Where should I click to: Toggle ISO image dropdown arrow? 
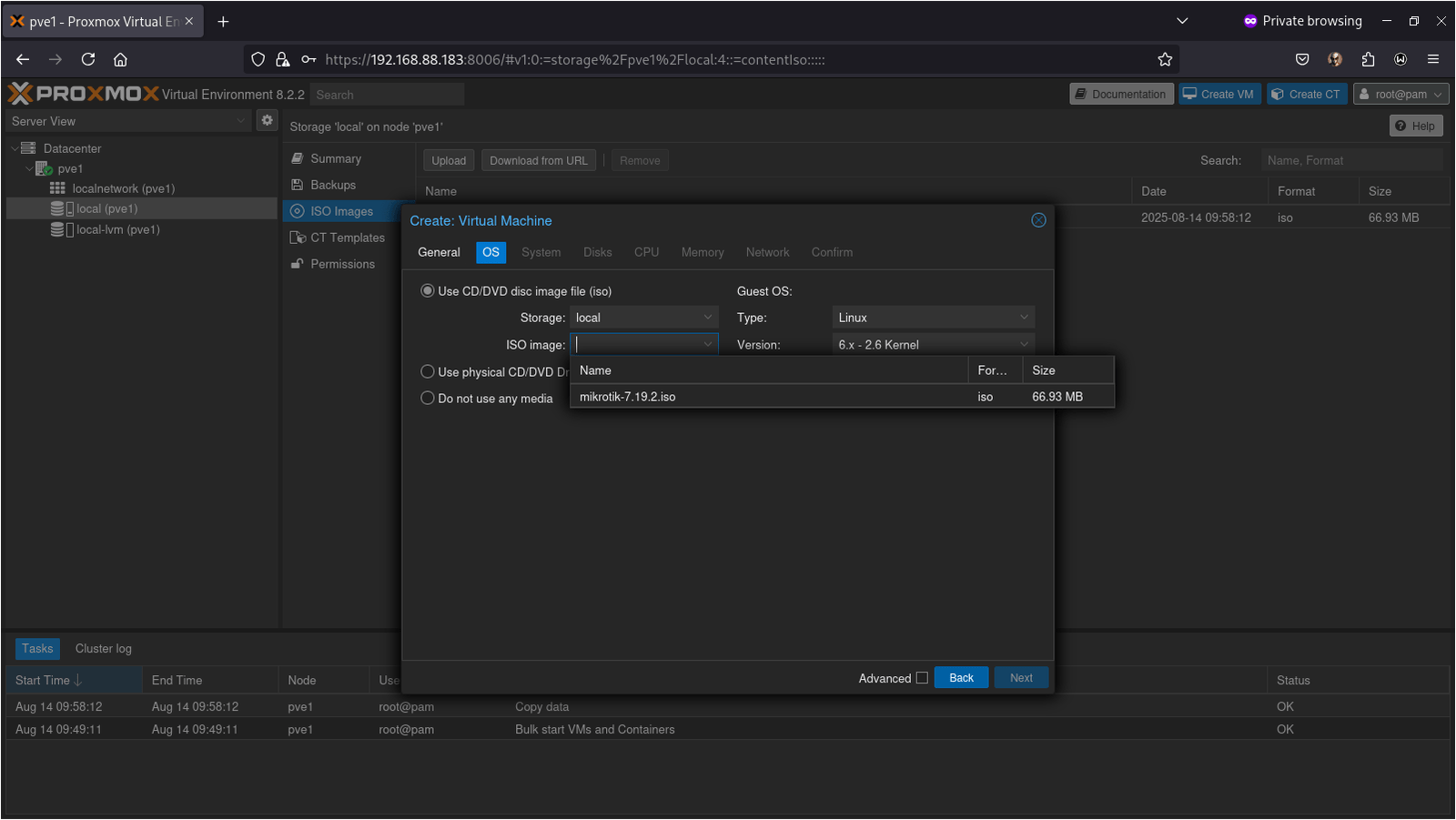(x=708, y=344)
